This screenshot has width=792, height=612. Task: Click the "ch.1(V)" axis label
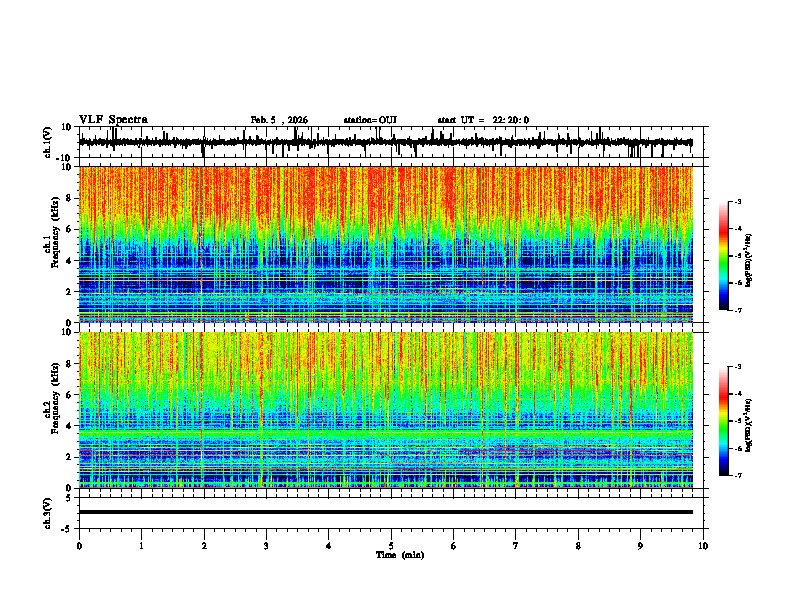48,142
